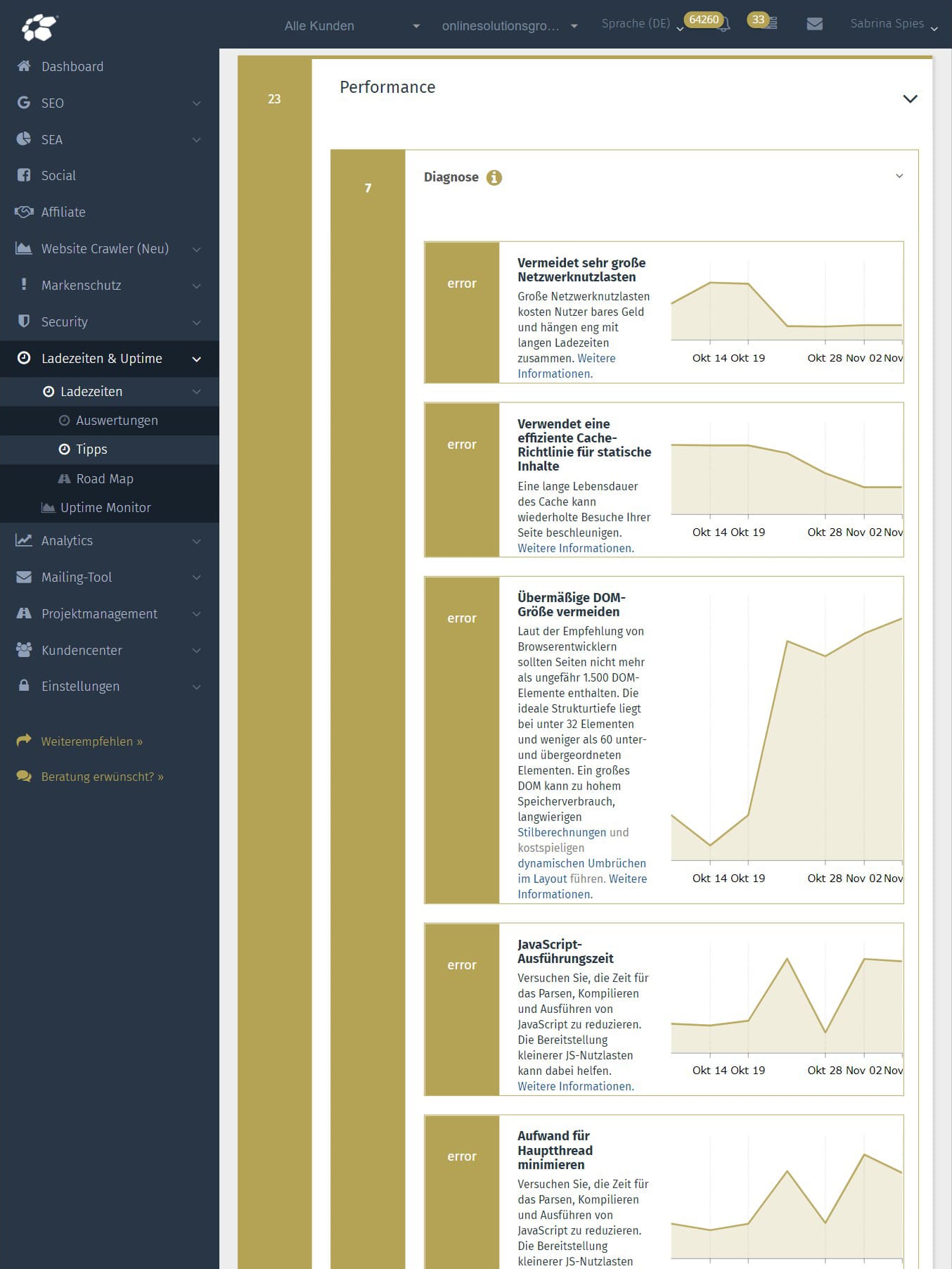
Task: Expand the Mailing-Tool menu chevron
Action: (x=197, y=578)
